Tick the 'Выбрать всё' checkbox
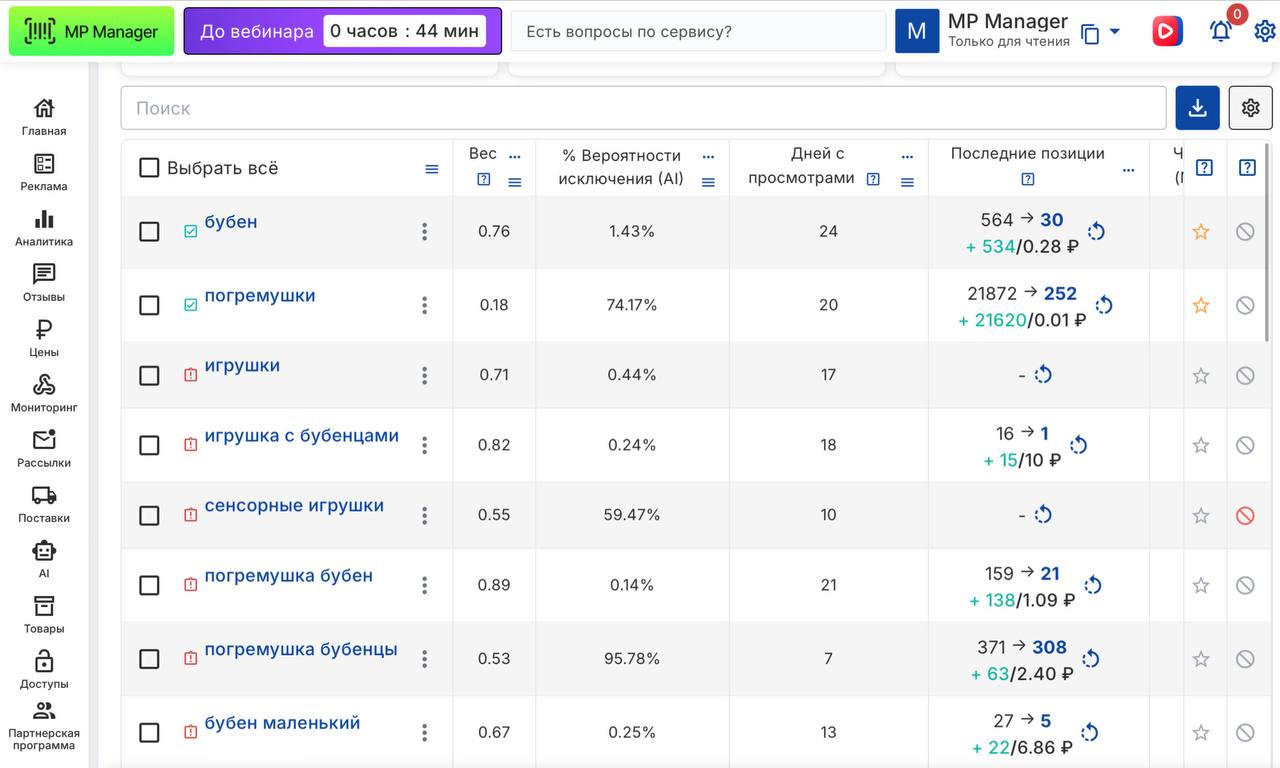Viewport: 1280px width, 768px height. (x=149, y=168)
